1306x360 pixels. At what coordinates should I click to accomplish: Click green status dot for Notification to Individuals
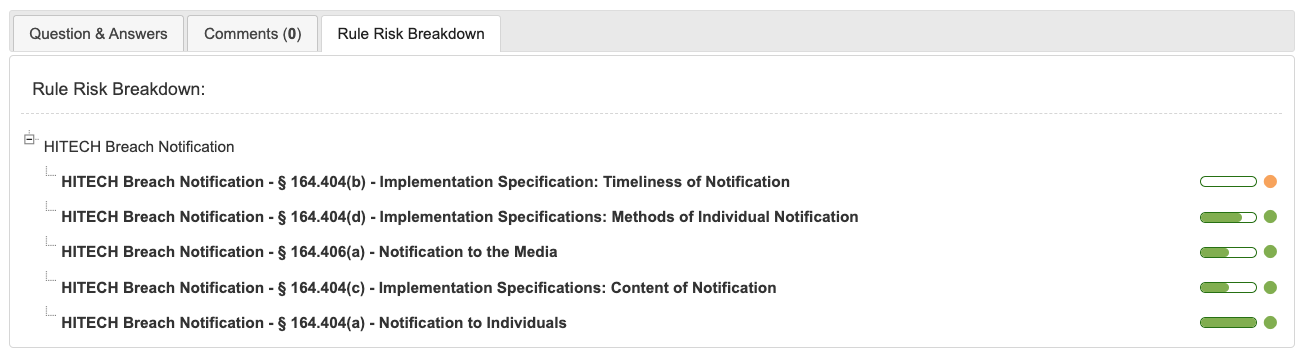[x=1270, y=323]
